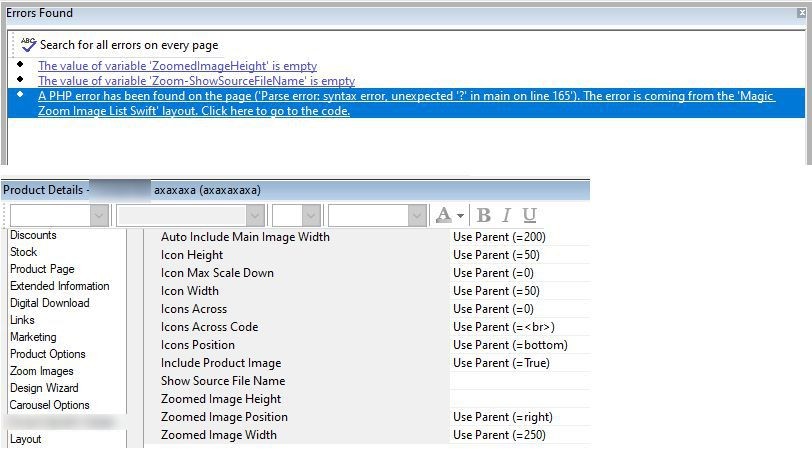Screen dimensions: 812x449
Task: Open the ZoomedImageHeight empty variable error
Action: 177,66
